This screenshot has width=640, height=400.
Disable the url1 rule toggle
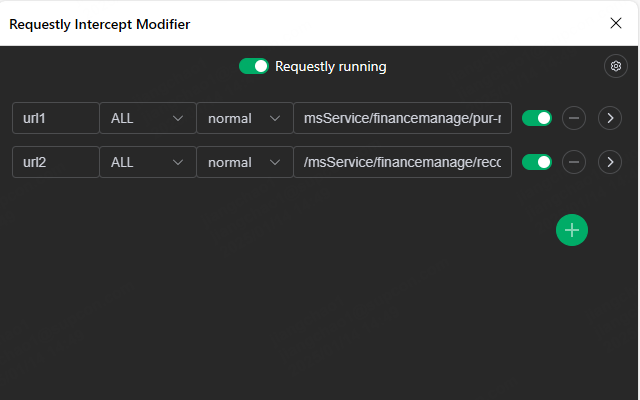[537, 118]
